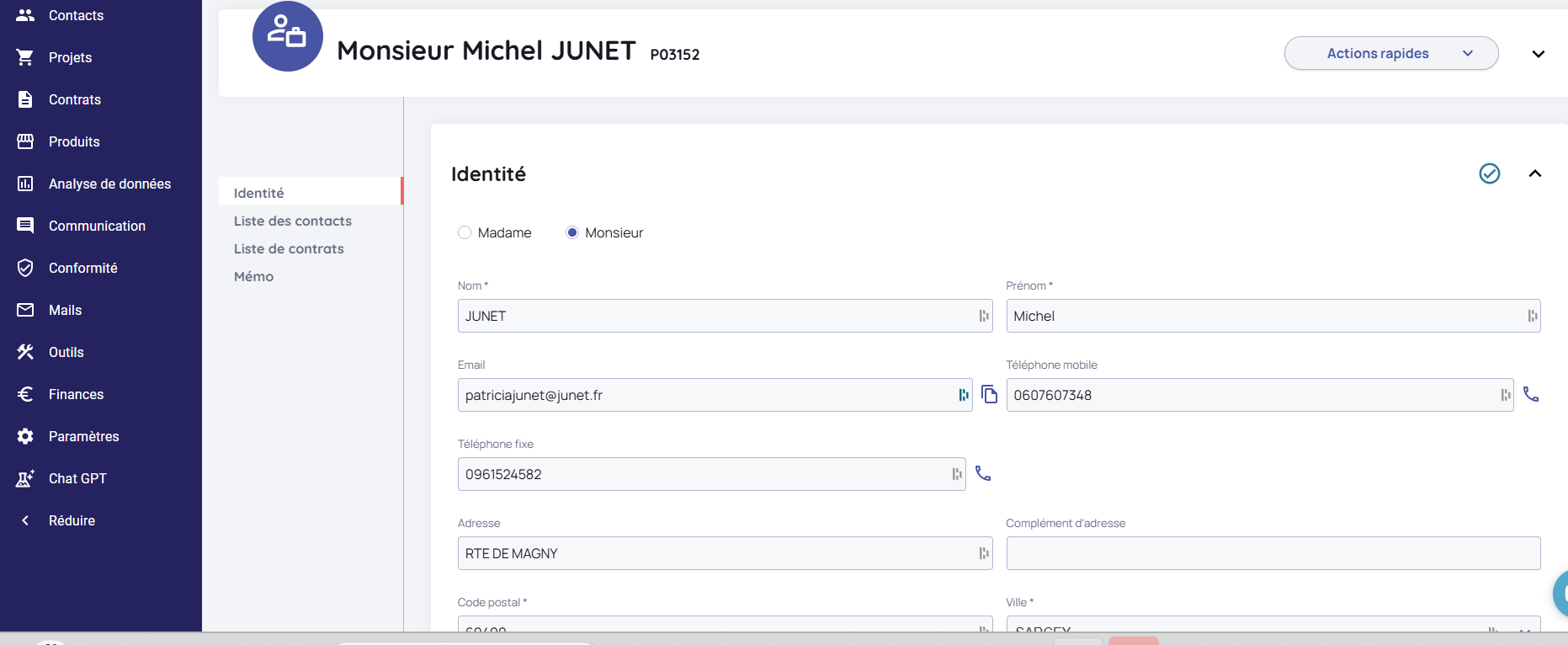This screenshot has width=1568, height=645.
Task: Click phone icon next to Téléphone mobile
Action: coord(1530,394)
